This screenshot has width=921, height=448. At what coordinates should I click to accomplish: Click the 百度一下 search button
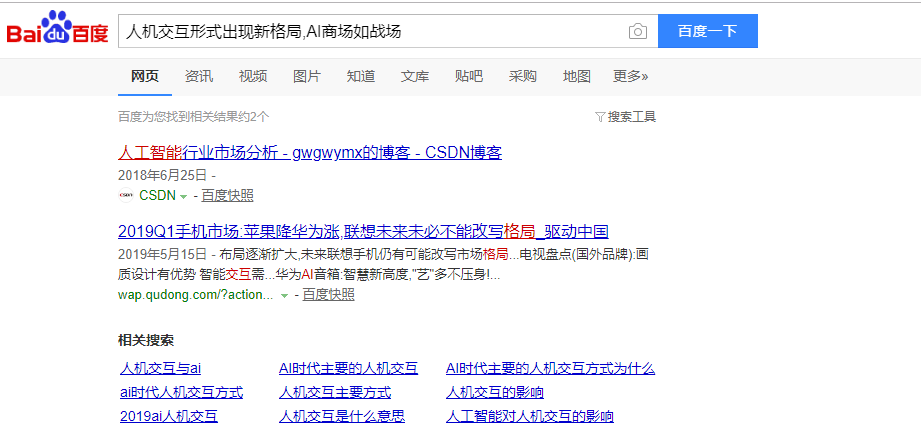(708, 31)
